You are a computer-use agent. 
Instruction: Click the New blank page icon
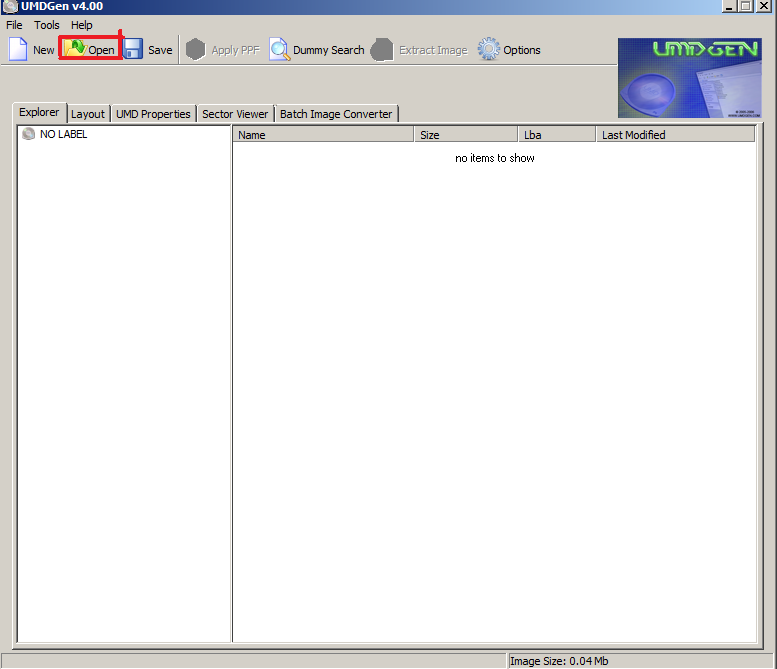click(18, 50)
